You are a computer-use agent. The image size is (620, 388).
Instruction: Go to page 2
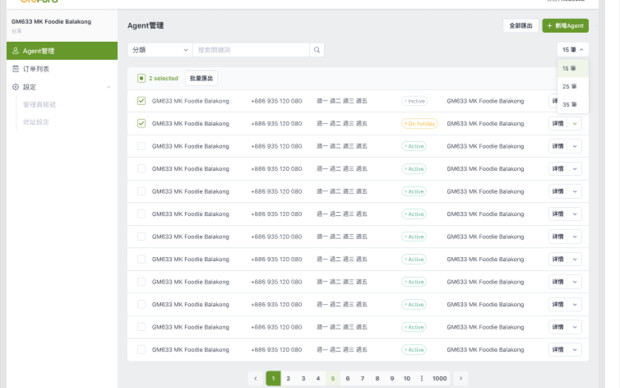click(288, 379)
